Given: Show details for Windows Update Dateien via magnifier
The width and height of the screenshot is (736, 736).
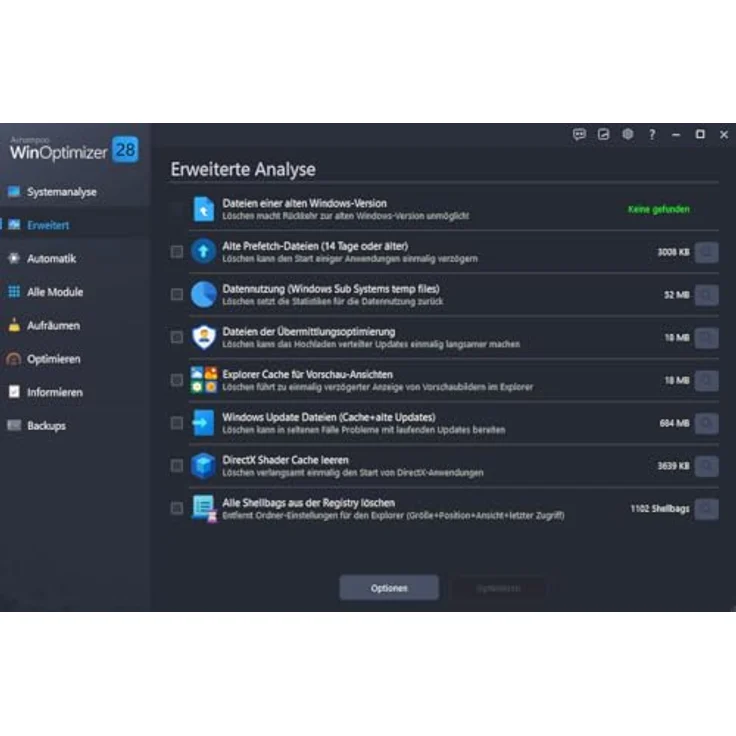Looking at the screenshot, I should (706, 423).
